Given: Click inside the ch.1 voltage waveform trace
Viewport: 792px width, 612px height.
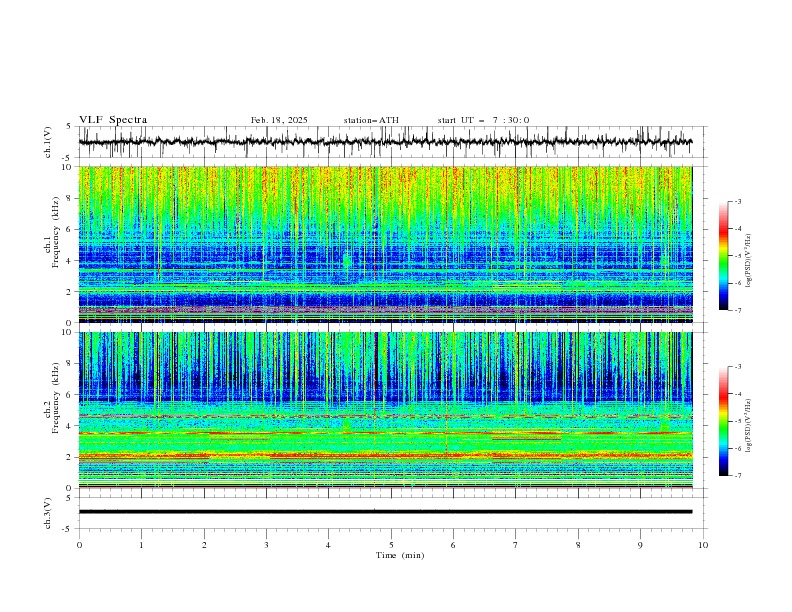Looking at the screenshot, I should [385, 142].
